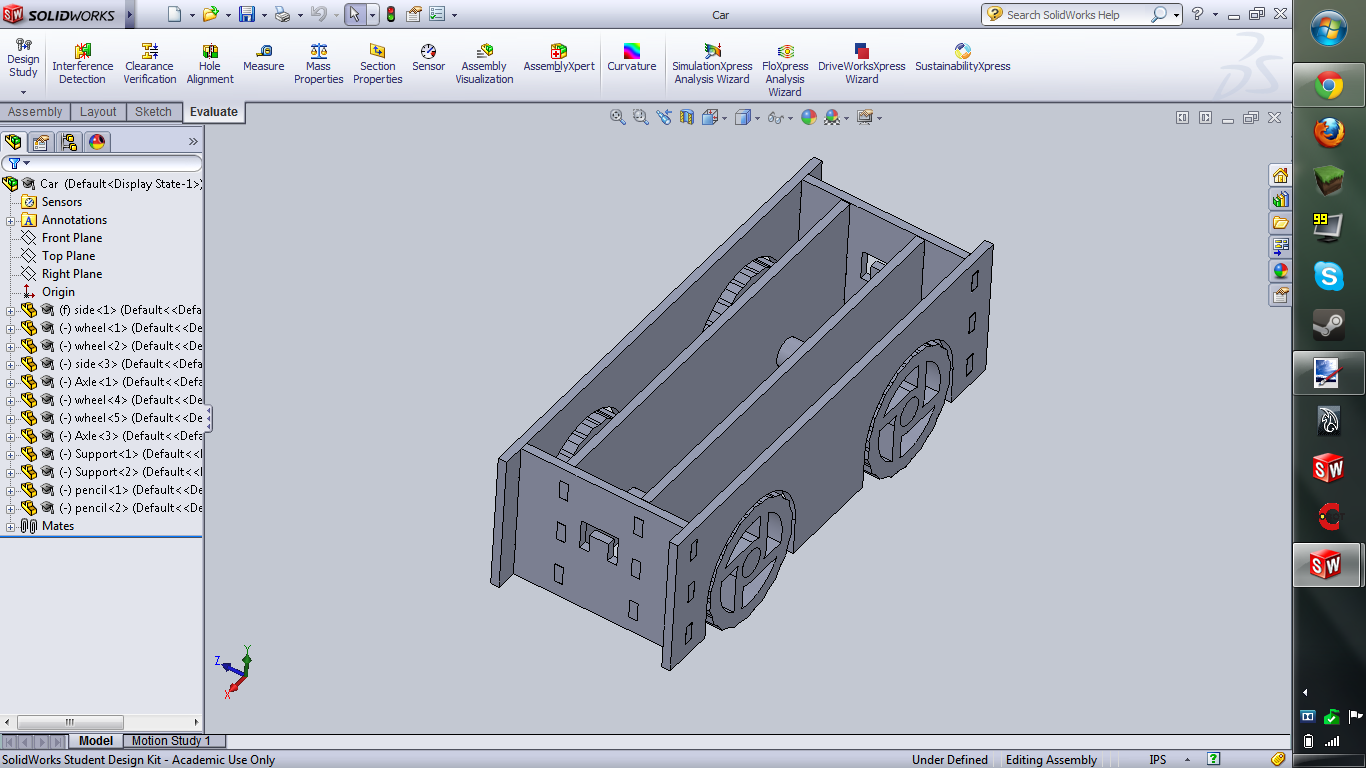Open DisplayManager tab icon
This screenshot has width=1366, height=768.
click(x=97, y=142)
